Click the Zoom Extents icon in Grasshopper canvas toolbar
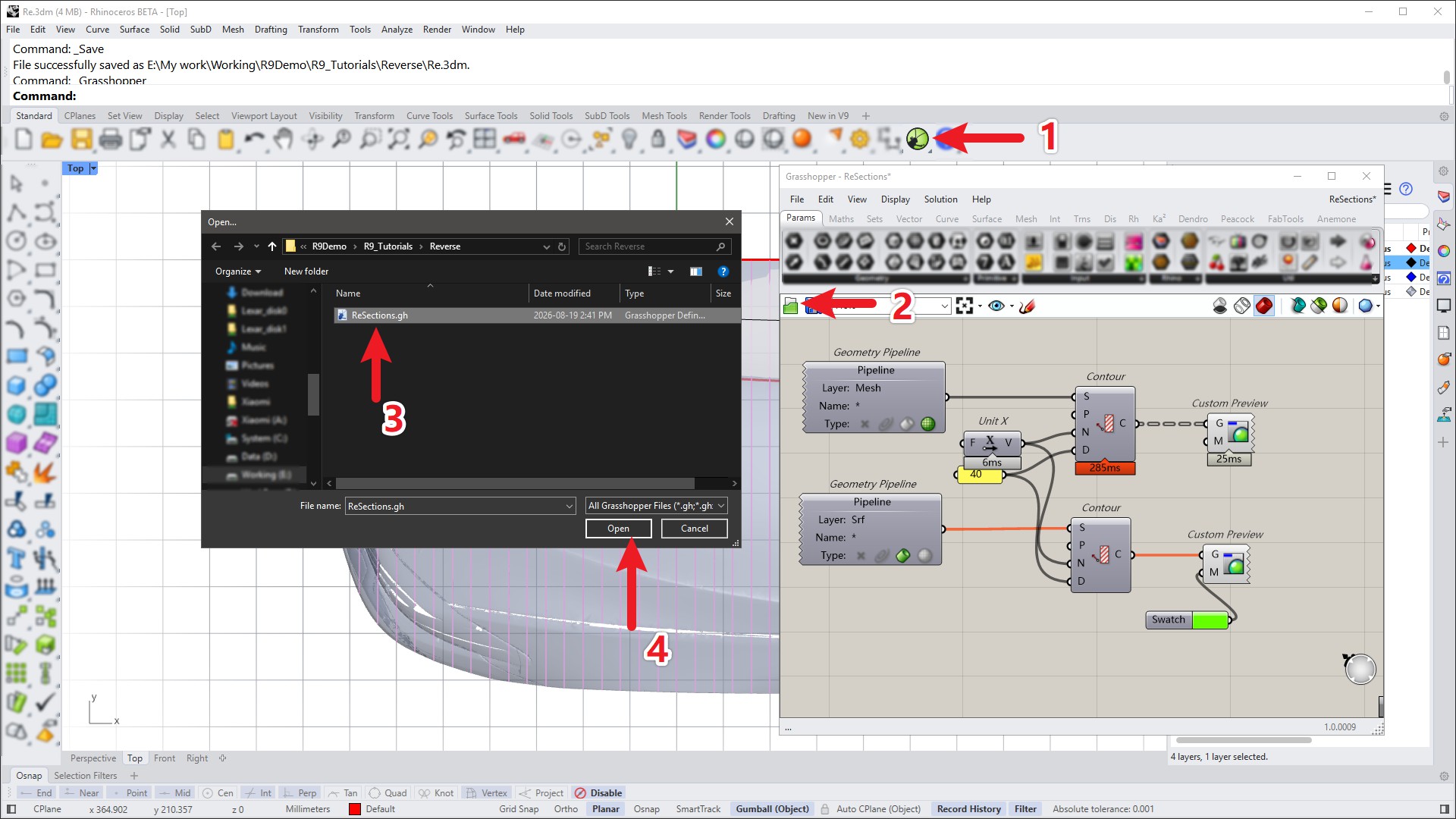This screenshot has height=819, width=1456. pos(964,306)
